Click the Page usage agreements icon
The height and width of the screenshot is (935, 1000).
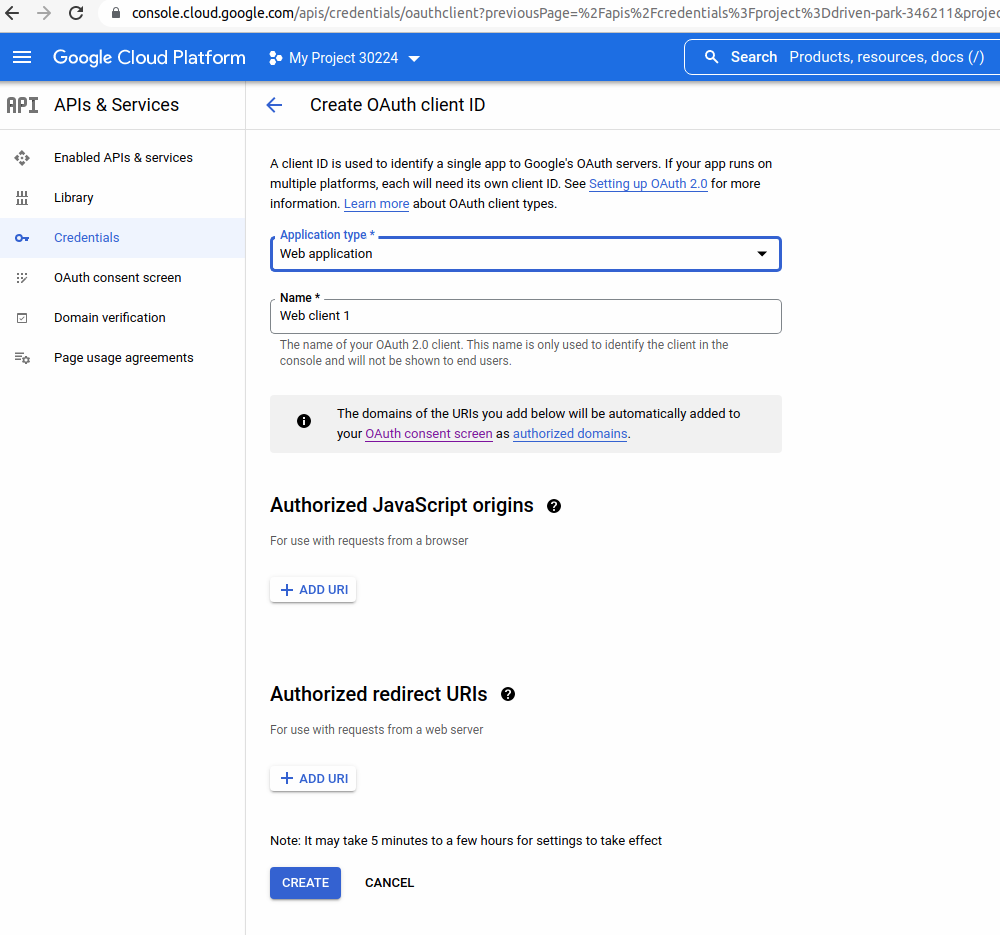coord(22,358)
